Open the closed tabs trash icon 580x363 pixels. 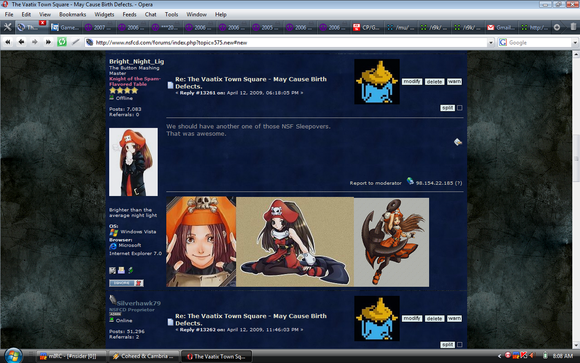[573, 27]
